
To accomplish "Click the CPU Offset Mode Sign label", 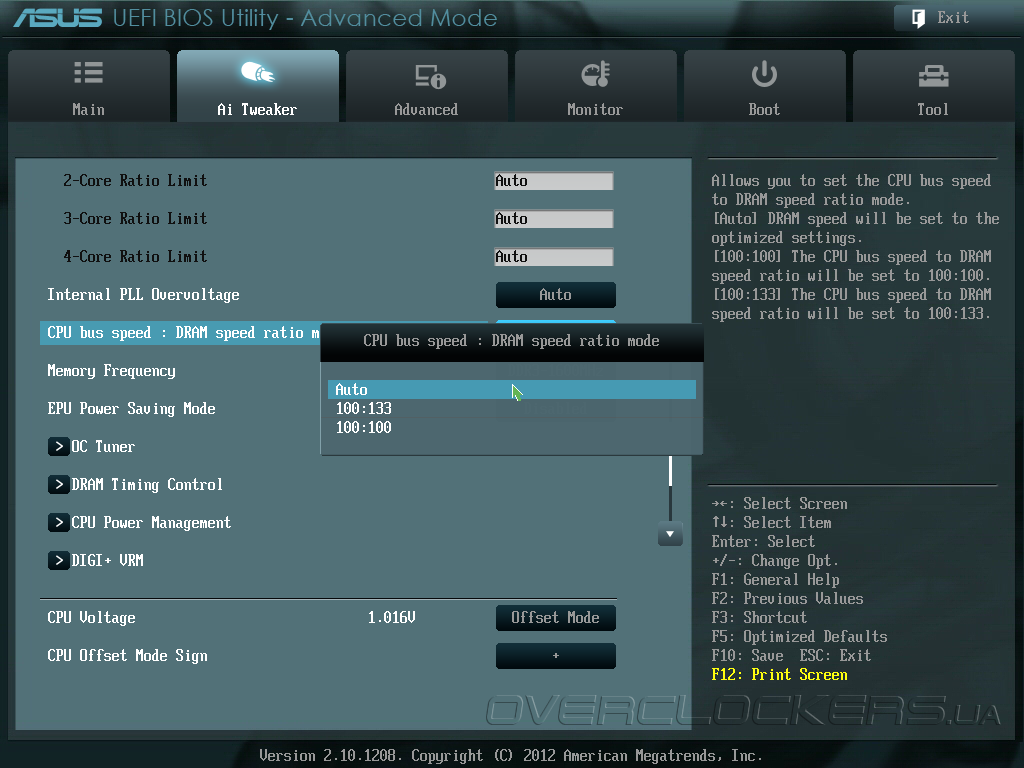I will 127,656.
